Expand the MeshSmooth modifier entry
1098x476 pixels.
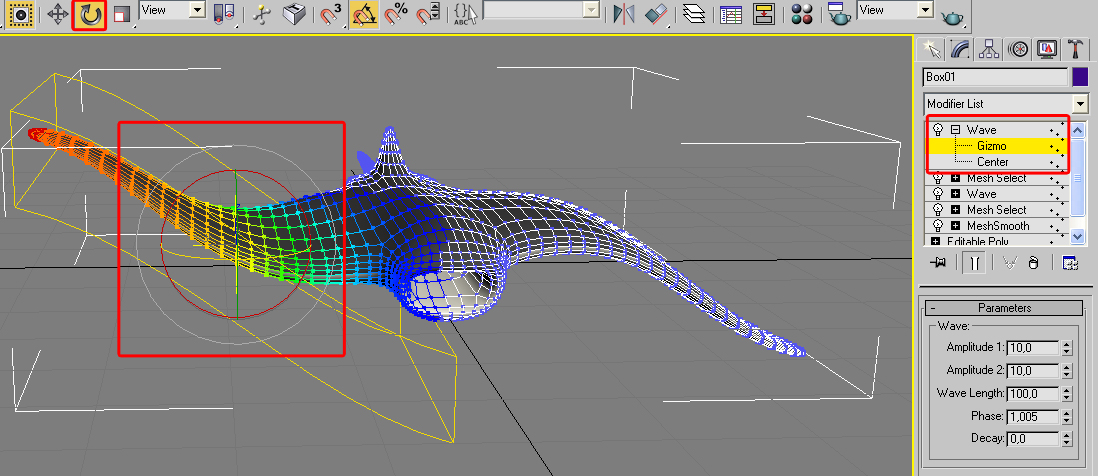(x=955, y=226)
